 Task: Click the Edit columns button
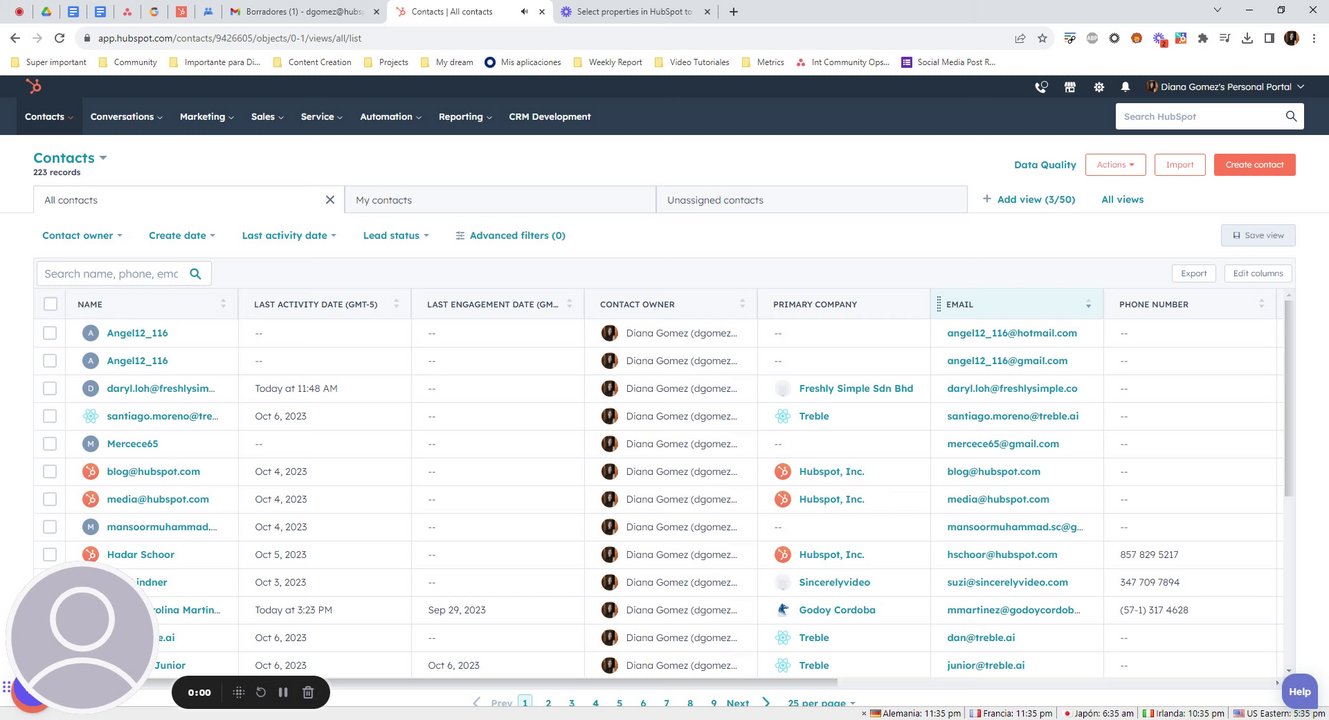click(1258, 273)
